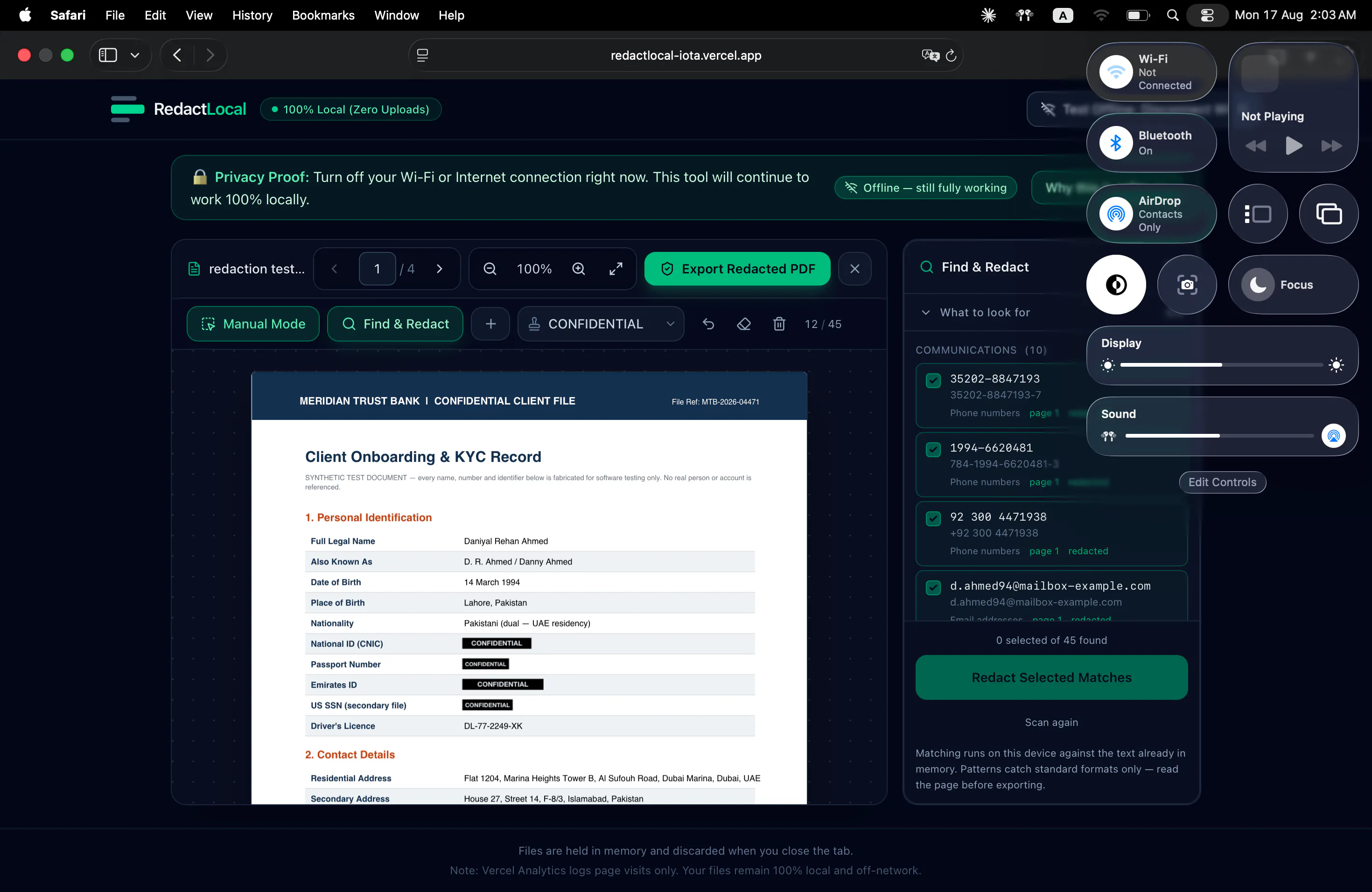Adjust the Display brightness slider

(x=1222, y=365)
